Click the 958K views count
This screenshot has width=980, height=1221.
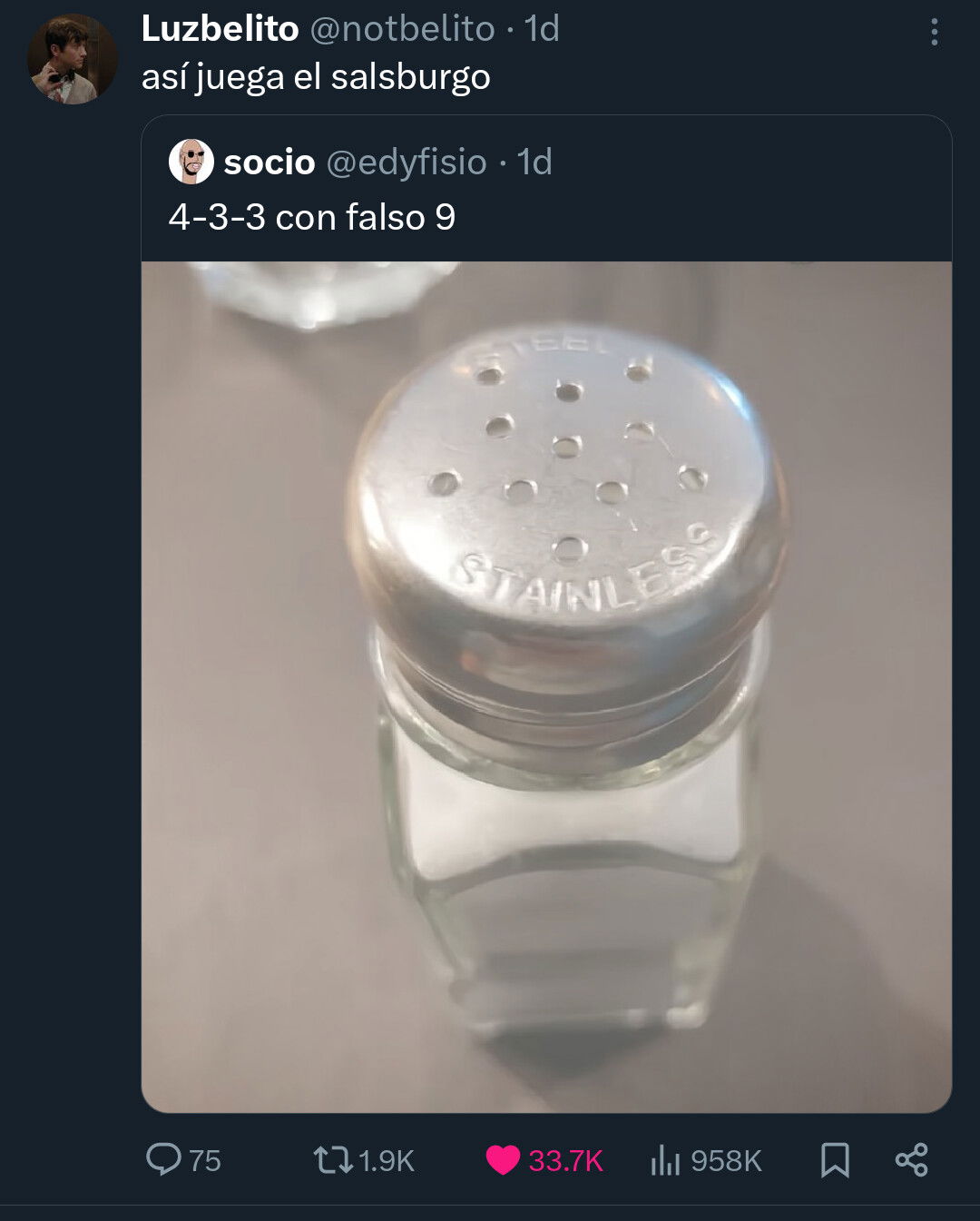pyautogui.click(x=726, y=1160)
